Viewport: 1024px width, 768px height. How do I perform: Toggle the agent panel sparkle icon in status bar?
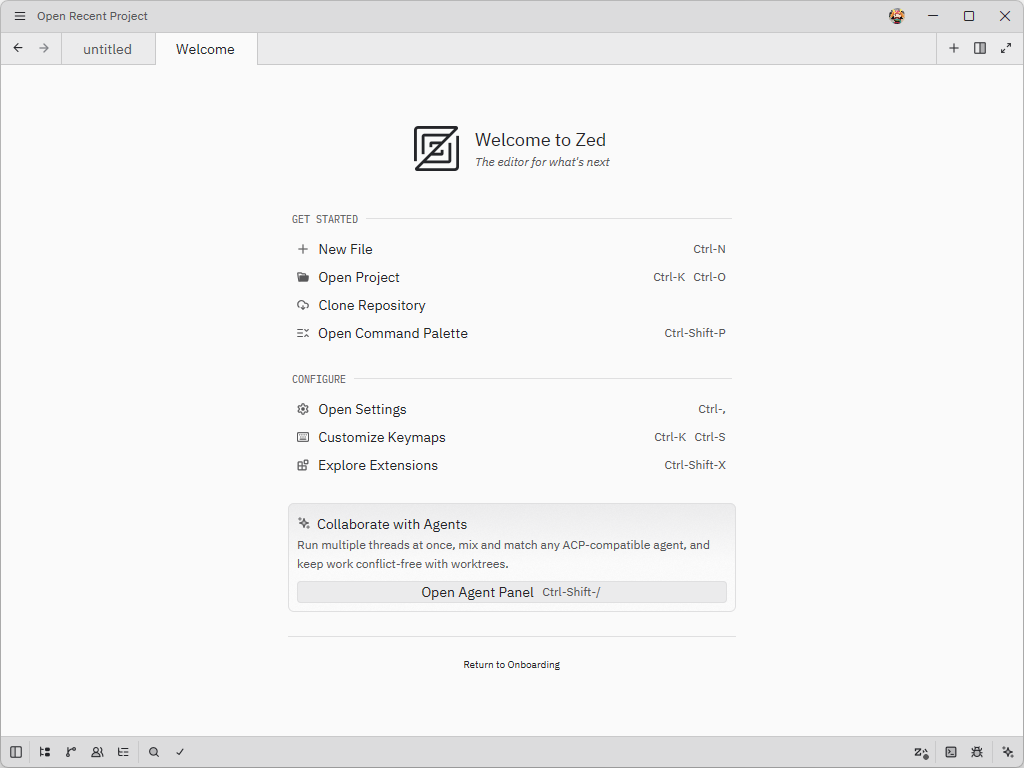(x=1008, y=752)
